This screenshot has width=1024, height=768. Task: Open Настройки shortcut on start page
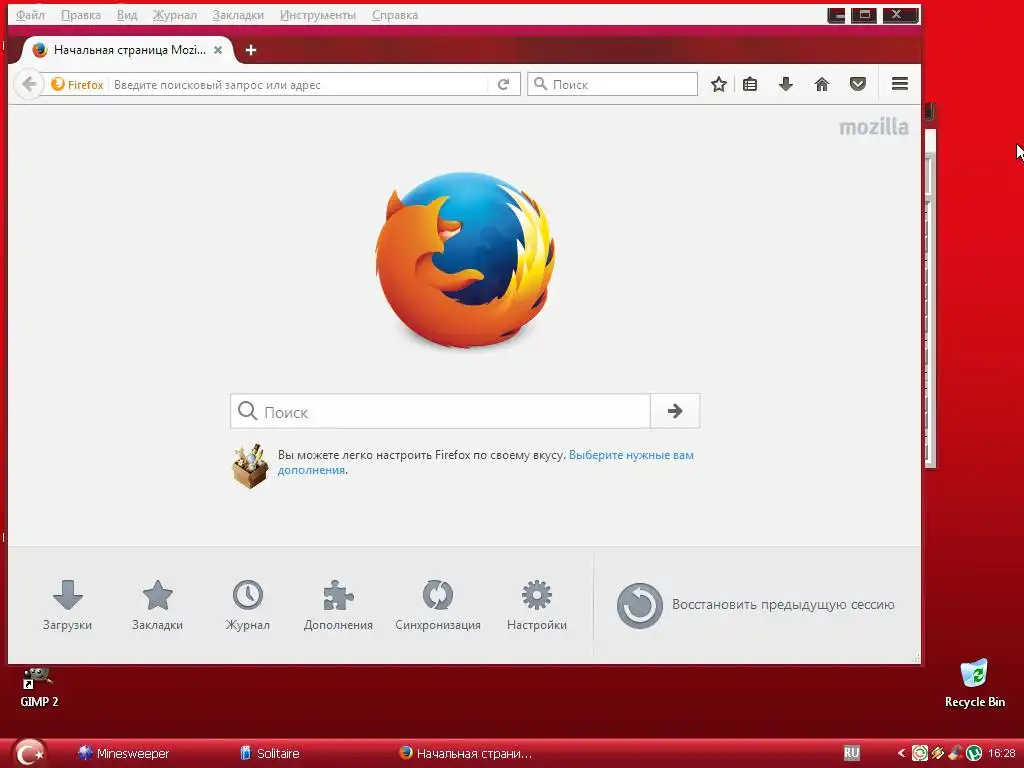[537, 605]
